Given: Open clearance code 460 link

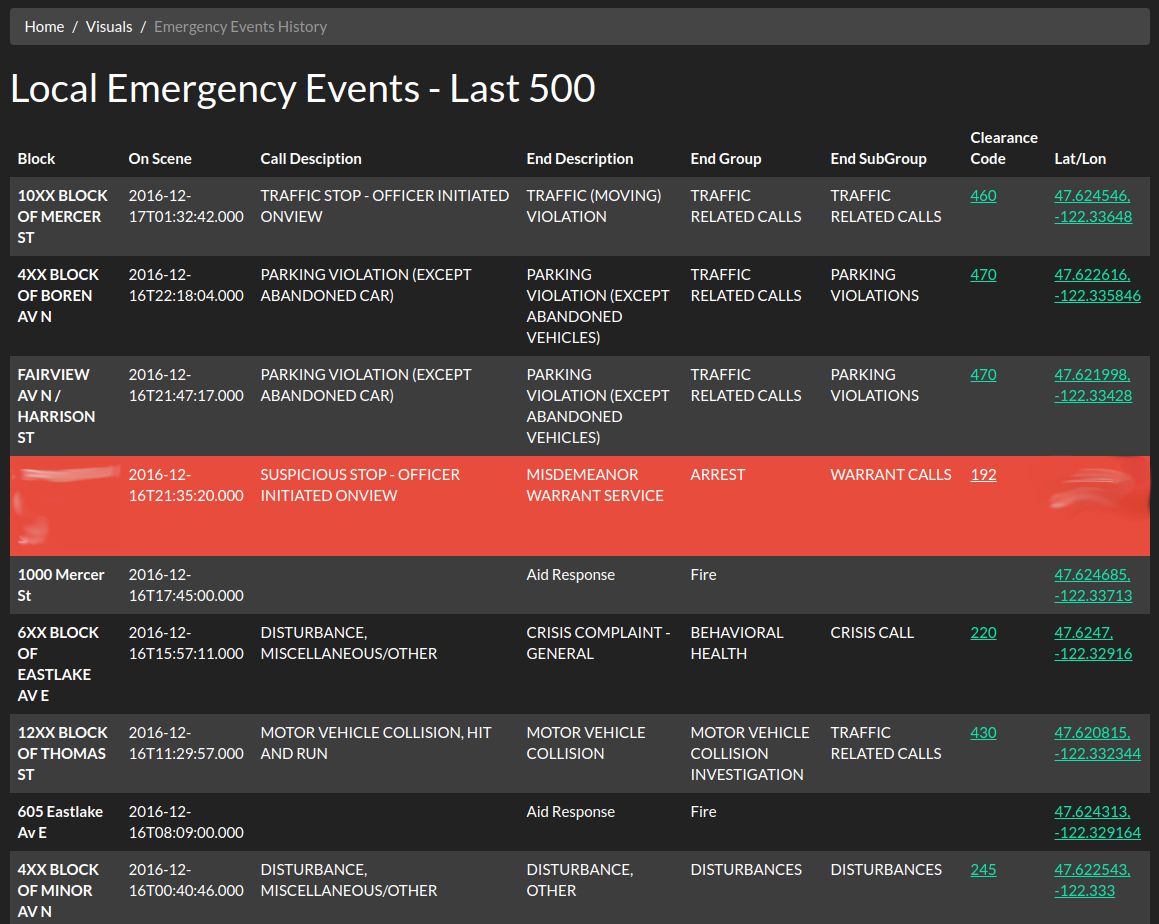Looking at the screenshot, I should click(983, 196).
